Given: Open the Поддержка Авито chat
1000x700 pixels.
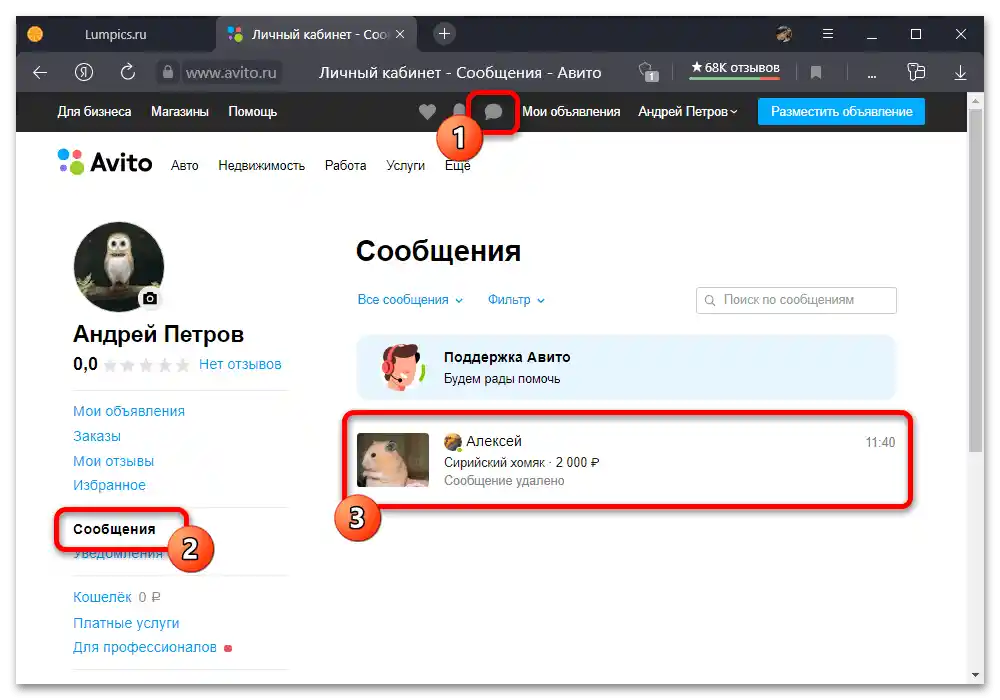Looking at the screenshot, I should [626, 368].
